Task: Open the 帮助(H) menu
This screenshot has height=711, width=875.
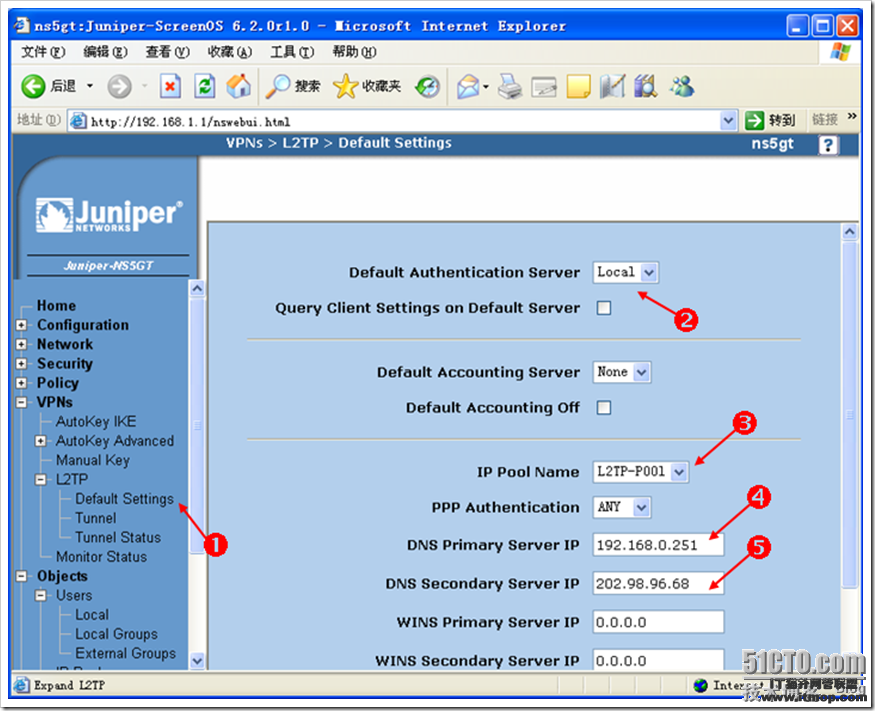Action: [354, 52]
